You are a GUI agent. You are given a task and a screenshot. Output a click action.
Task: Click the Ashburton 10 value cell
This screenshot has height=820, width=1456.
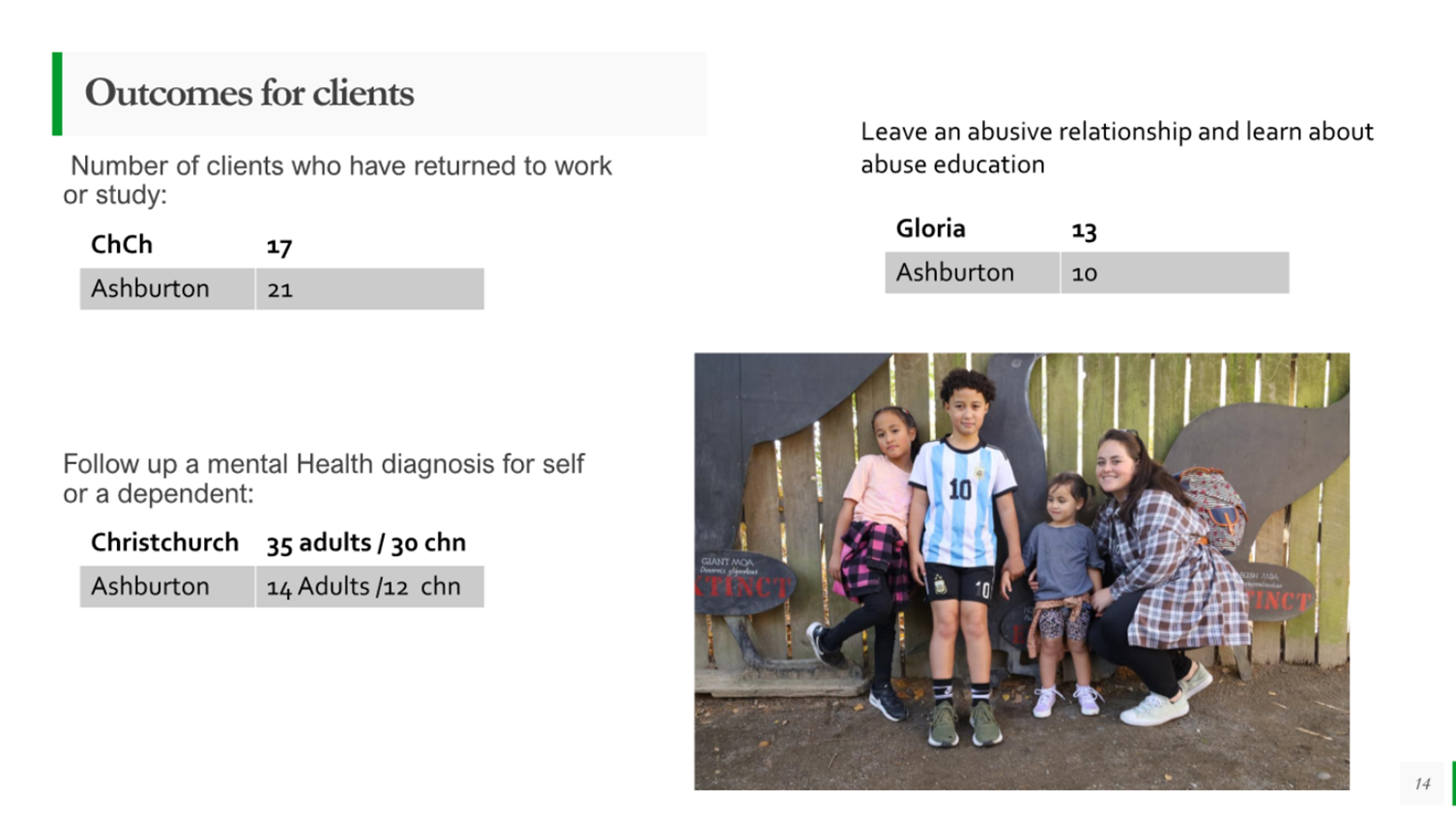(1175, 273)
